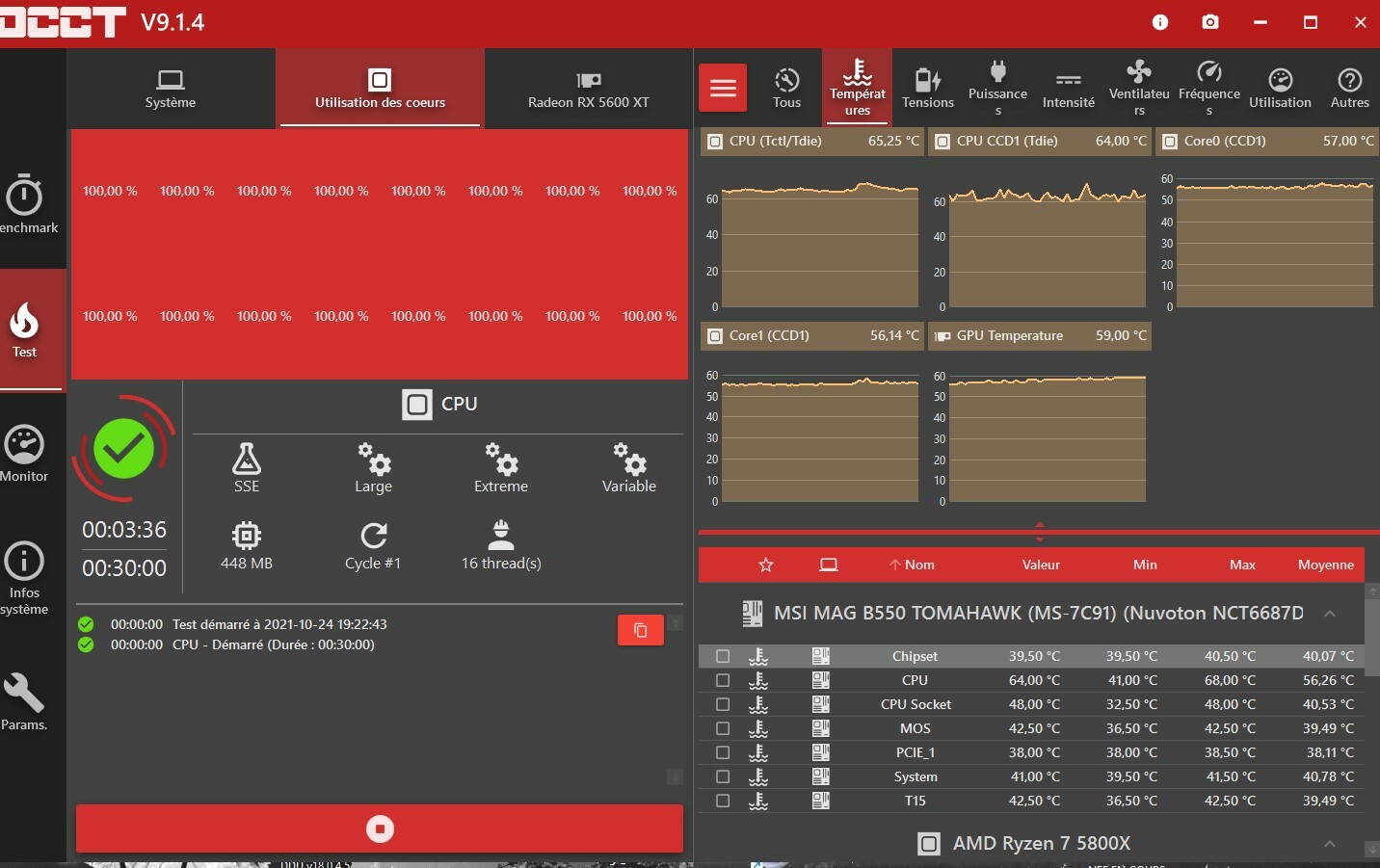This screenshot has height=868, width=1380.
Task: Click the SSE instruction set flask icon
Action: (x=247, y=459)
